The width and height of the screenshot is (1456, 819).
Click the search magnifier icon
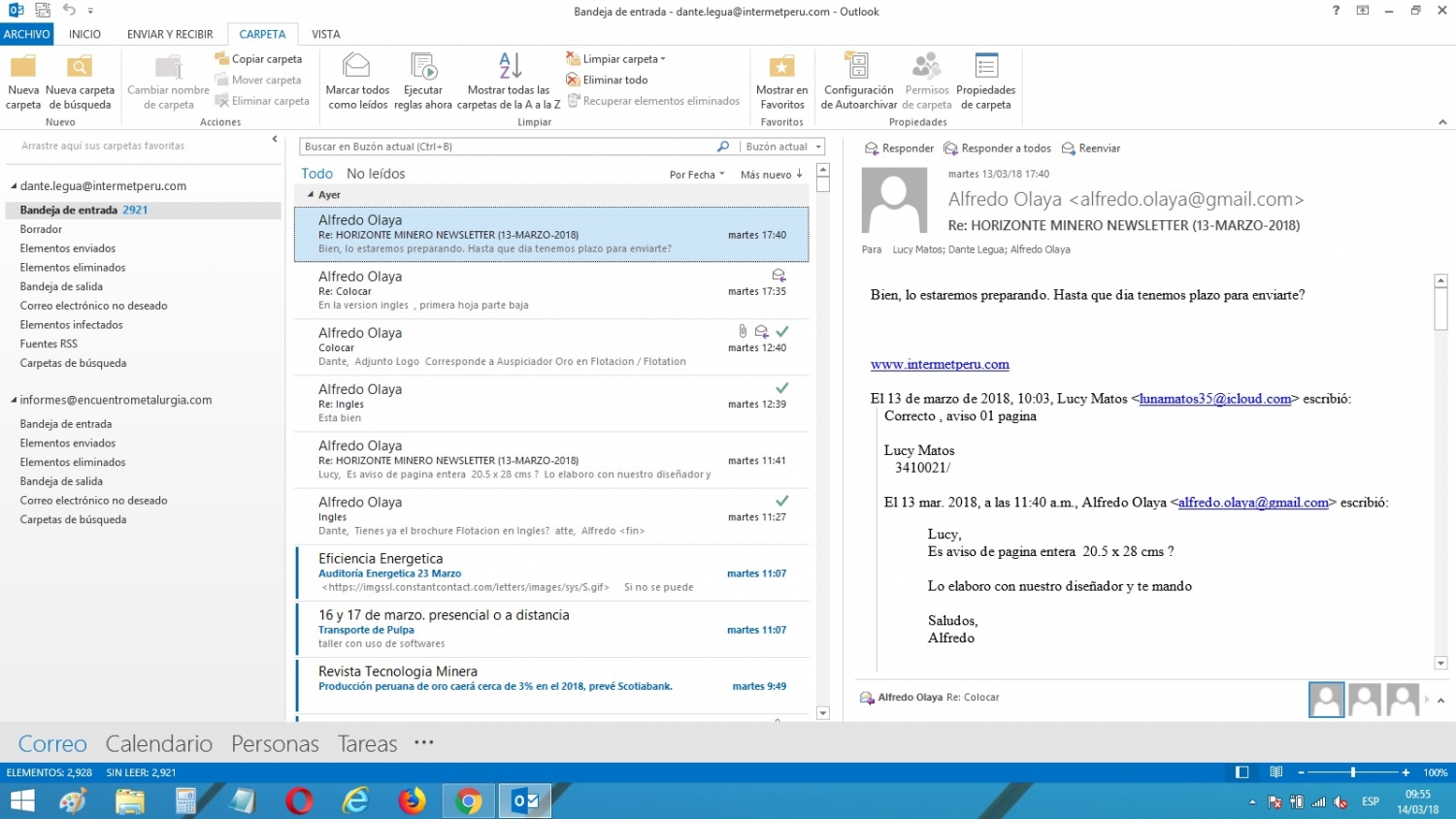tap(723, 147)
